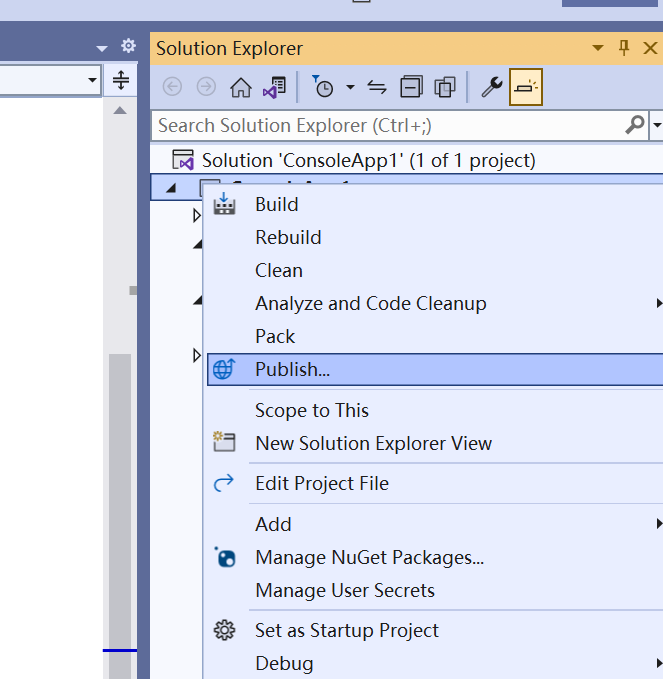Collapse all items in Solution Explorer

(x=411, y=87)
